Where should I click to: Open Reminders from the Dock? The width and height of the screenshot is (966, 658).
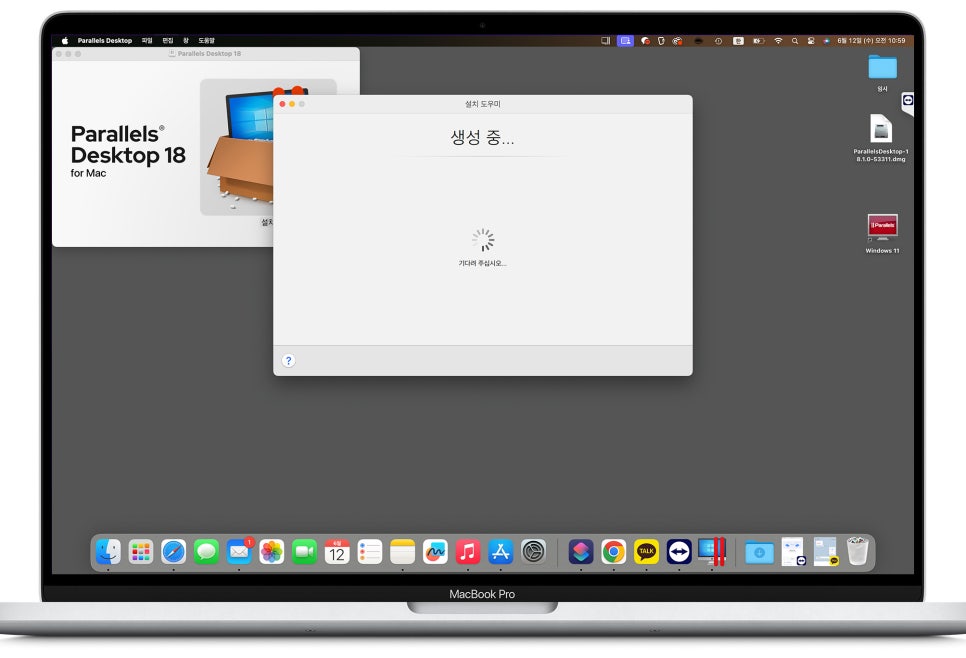point(370,551)
